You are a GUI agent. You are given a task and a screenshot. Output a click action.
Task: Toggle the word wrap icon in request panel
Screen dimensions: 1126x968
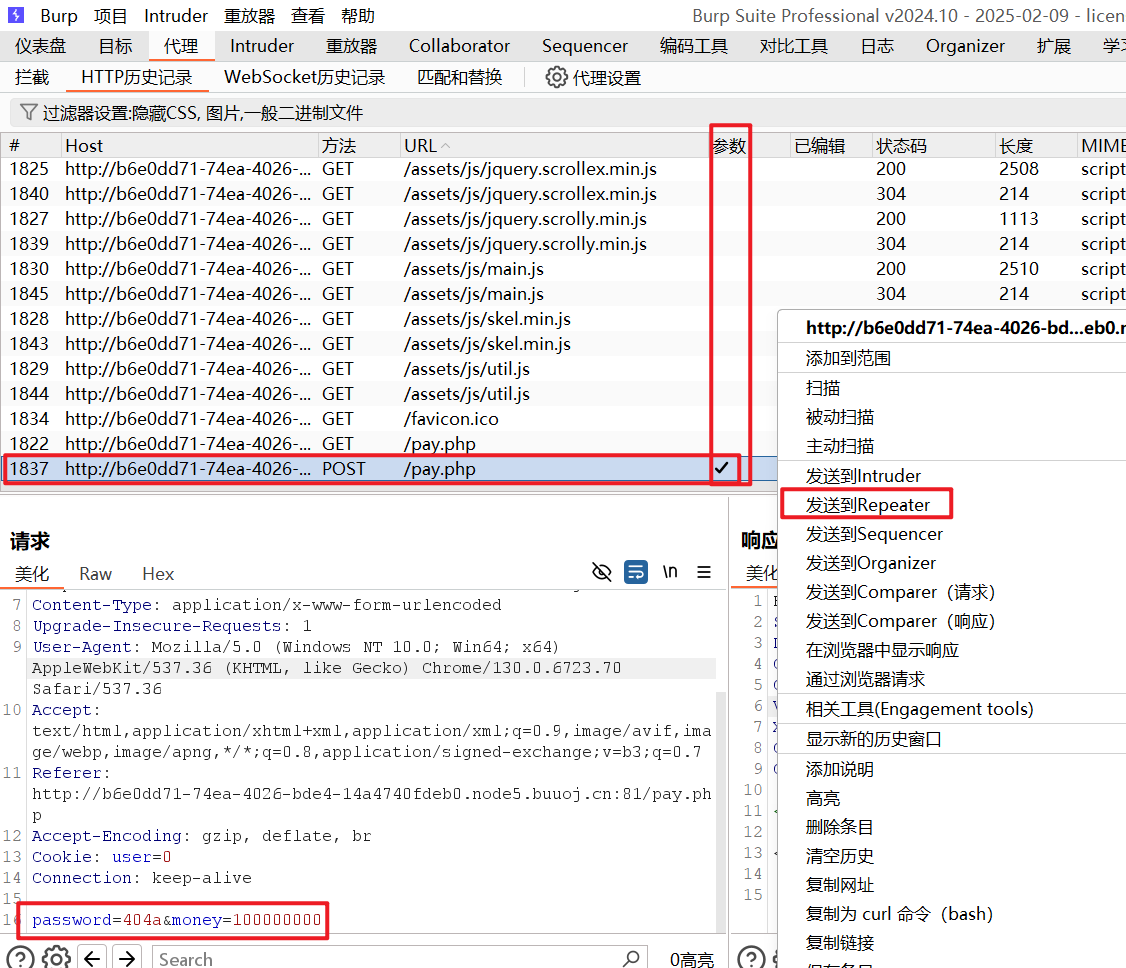[x=636, y=572]
